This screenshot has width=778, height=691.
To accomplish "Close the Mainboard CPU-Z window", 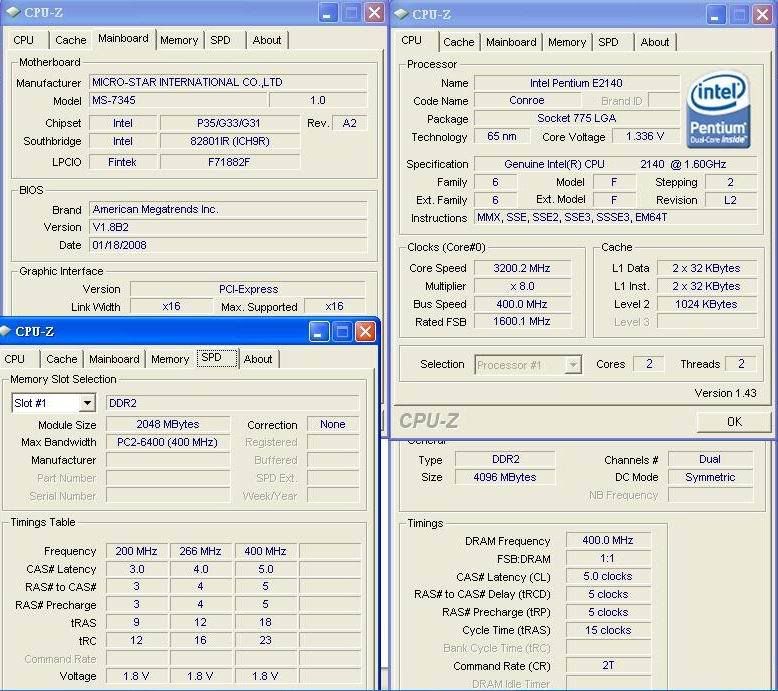I will [375, 13].
